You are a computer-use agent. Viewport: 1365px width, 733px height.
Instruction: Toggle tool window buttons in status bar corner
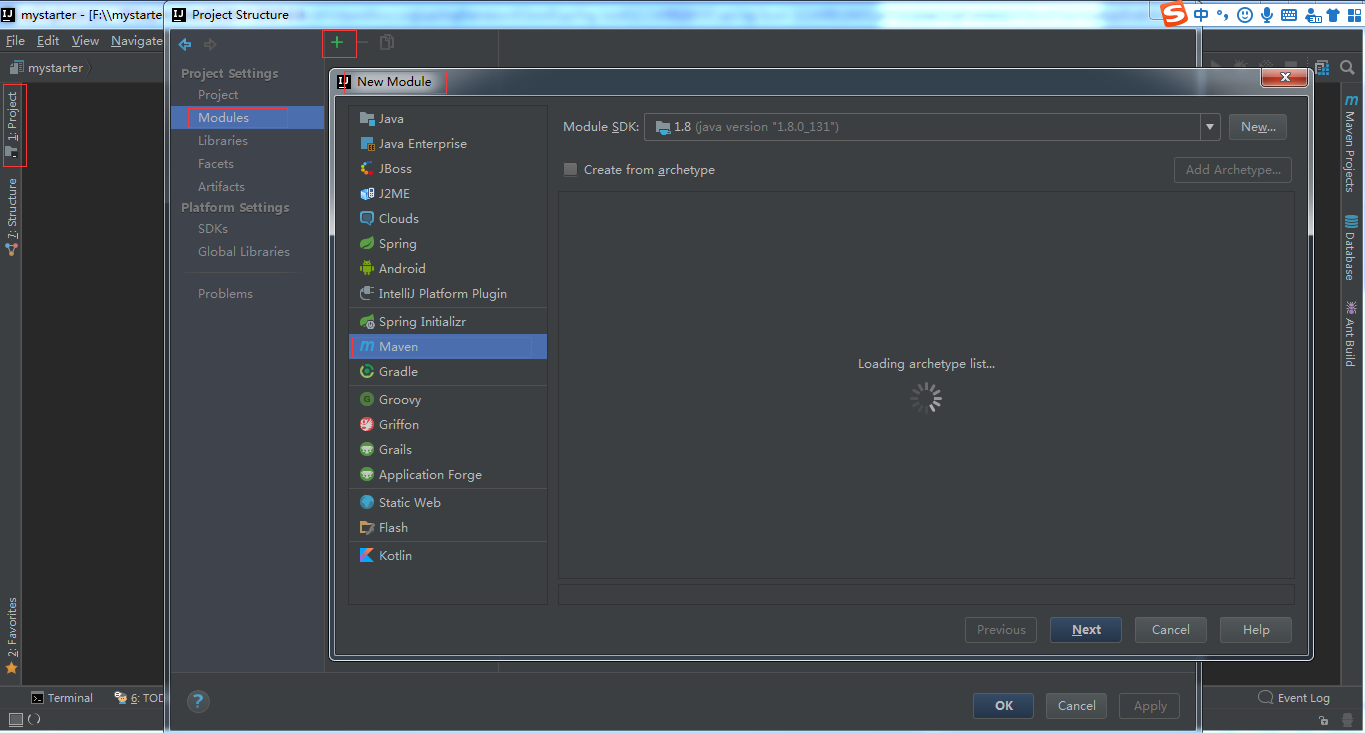pyautogui.click(x=16, y=719)
